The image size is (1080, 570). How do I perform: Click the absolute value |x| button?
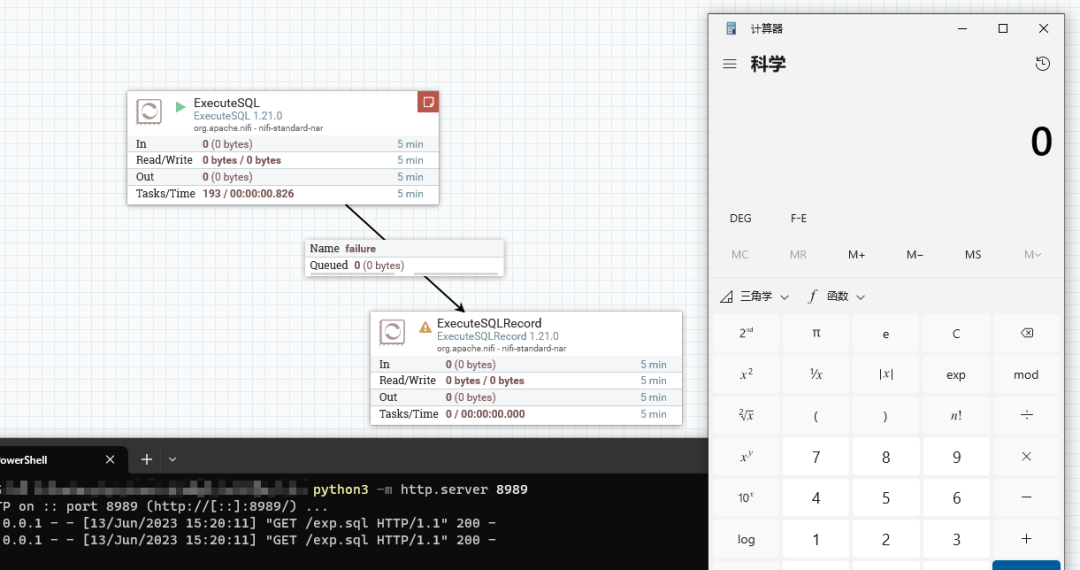[x=886, y=374]
